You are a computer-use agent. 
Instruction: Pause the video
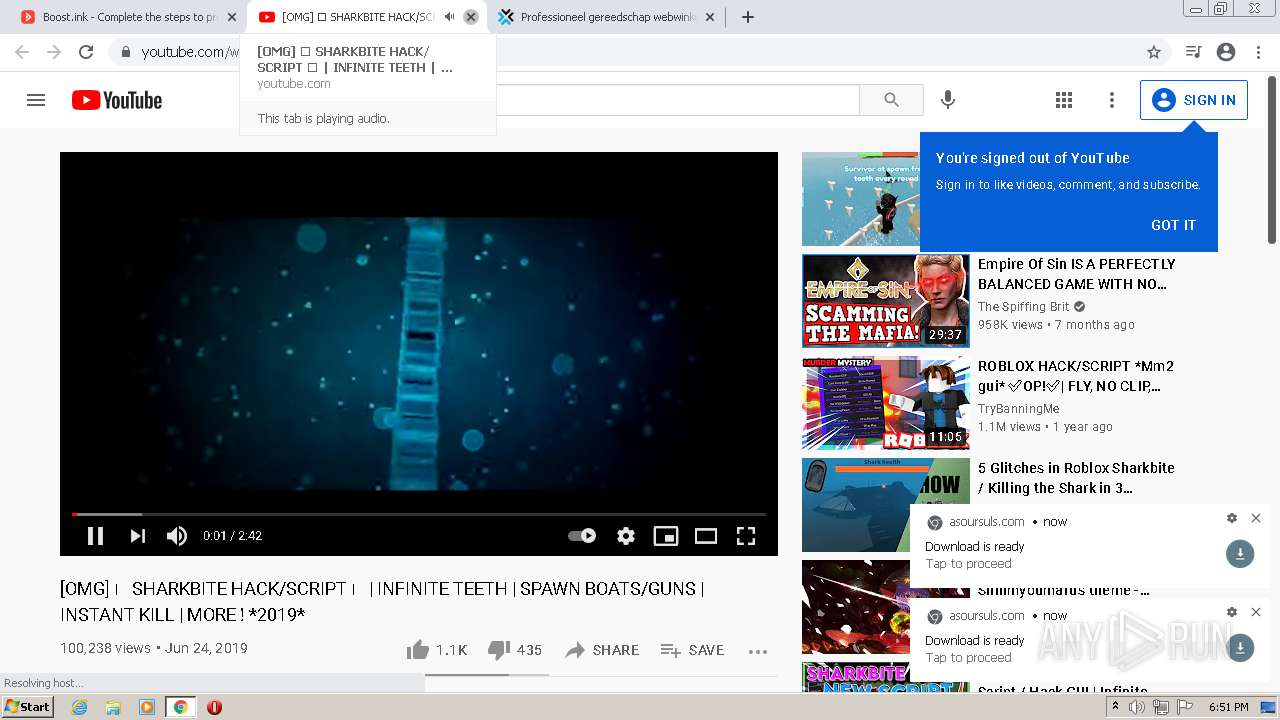click(x=96, y=536)
